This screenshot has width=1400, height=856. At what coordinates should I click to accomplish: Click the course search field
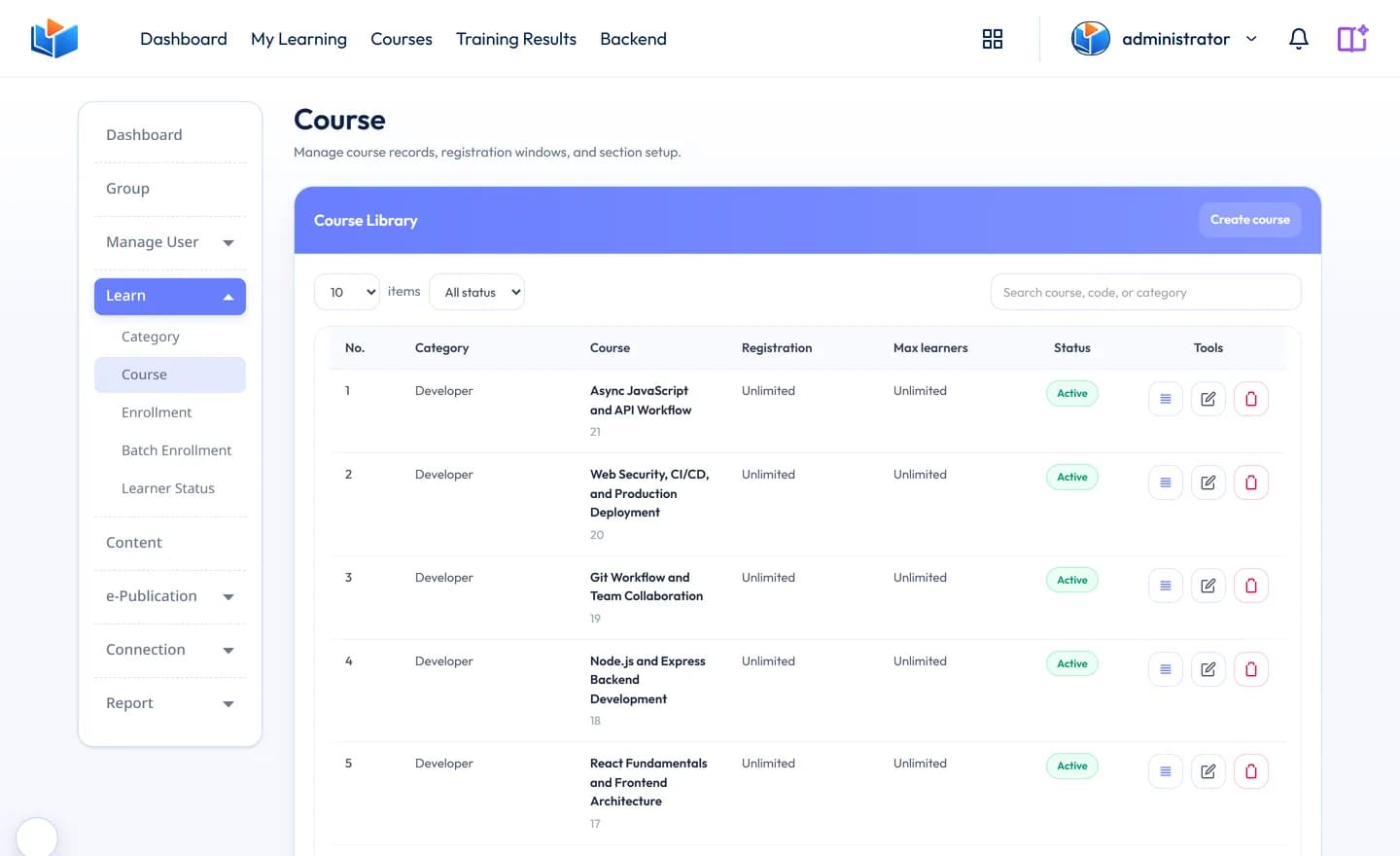[x=1145, y=292]
